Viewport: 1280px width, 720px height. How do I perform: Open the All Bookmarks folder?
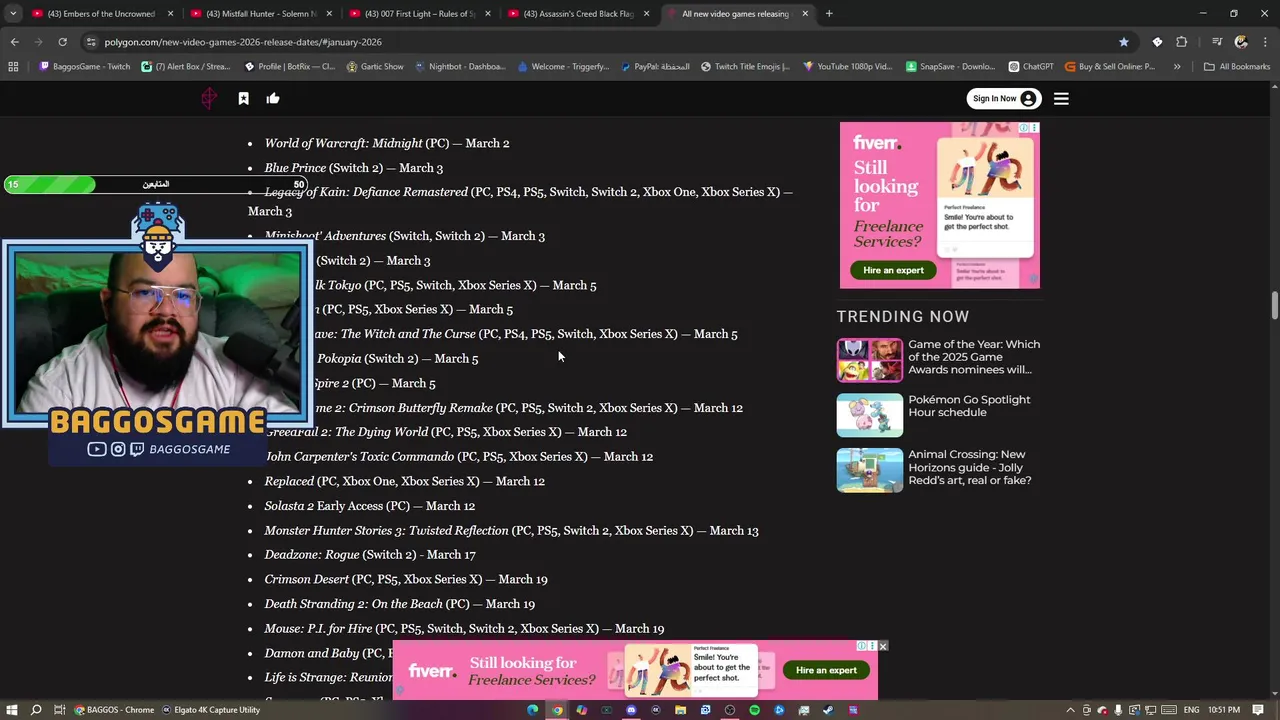point(1237,67)
